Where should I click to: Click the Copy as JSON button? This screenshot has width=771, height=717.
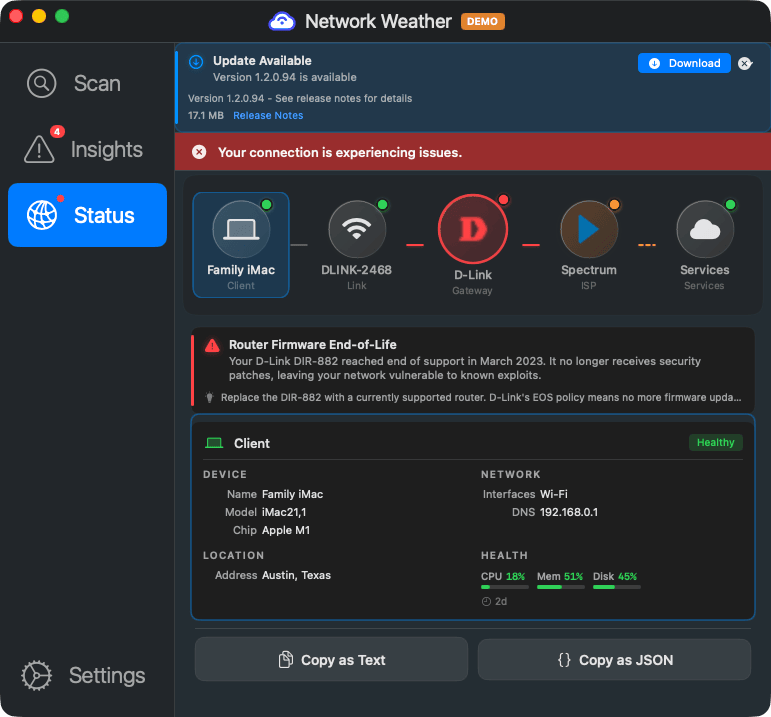[x=615, y=659]
